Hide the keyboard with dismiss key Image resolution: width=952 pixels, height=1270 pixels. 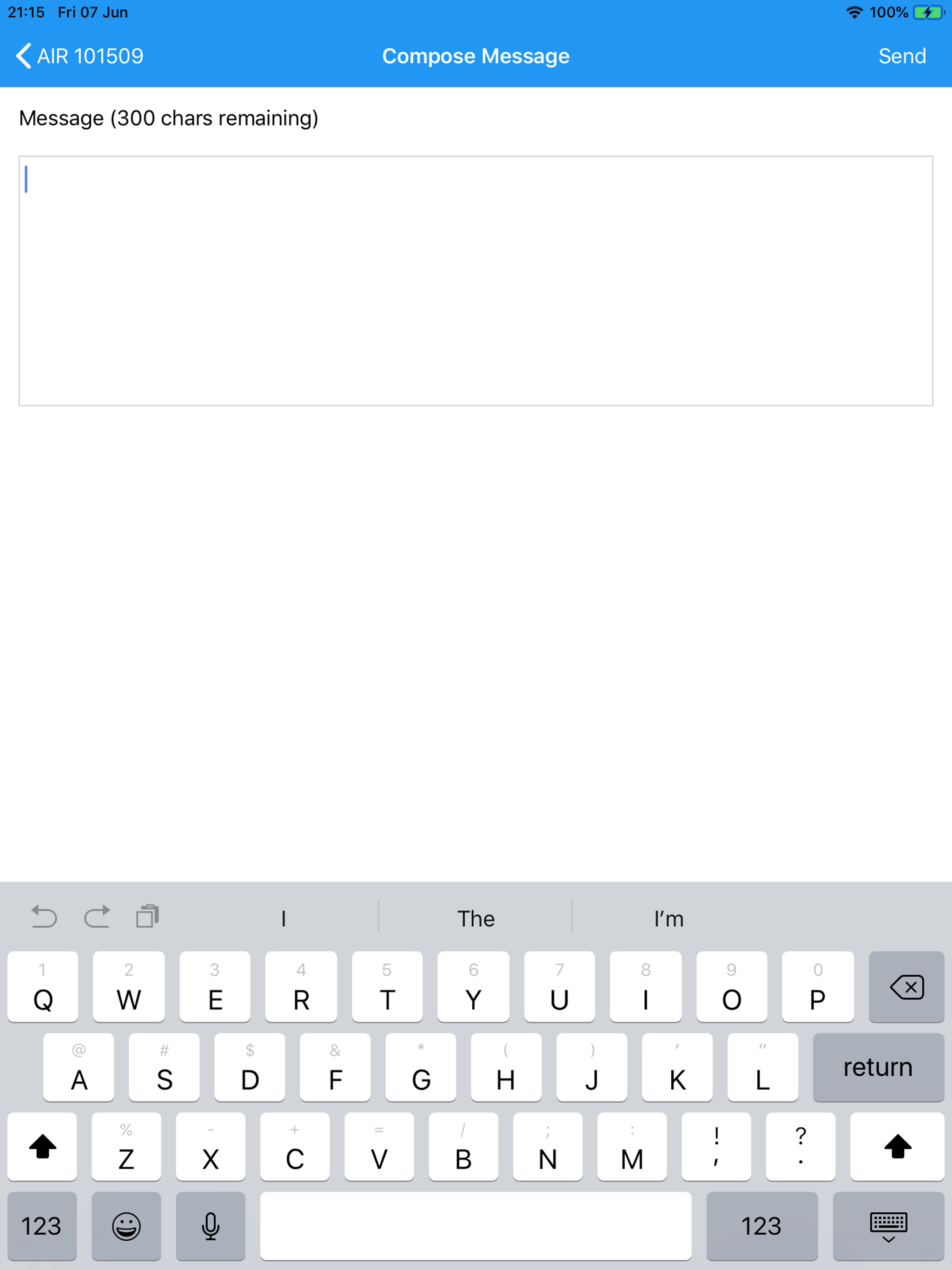coord(888,1226)
